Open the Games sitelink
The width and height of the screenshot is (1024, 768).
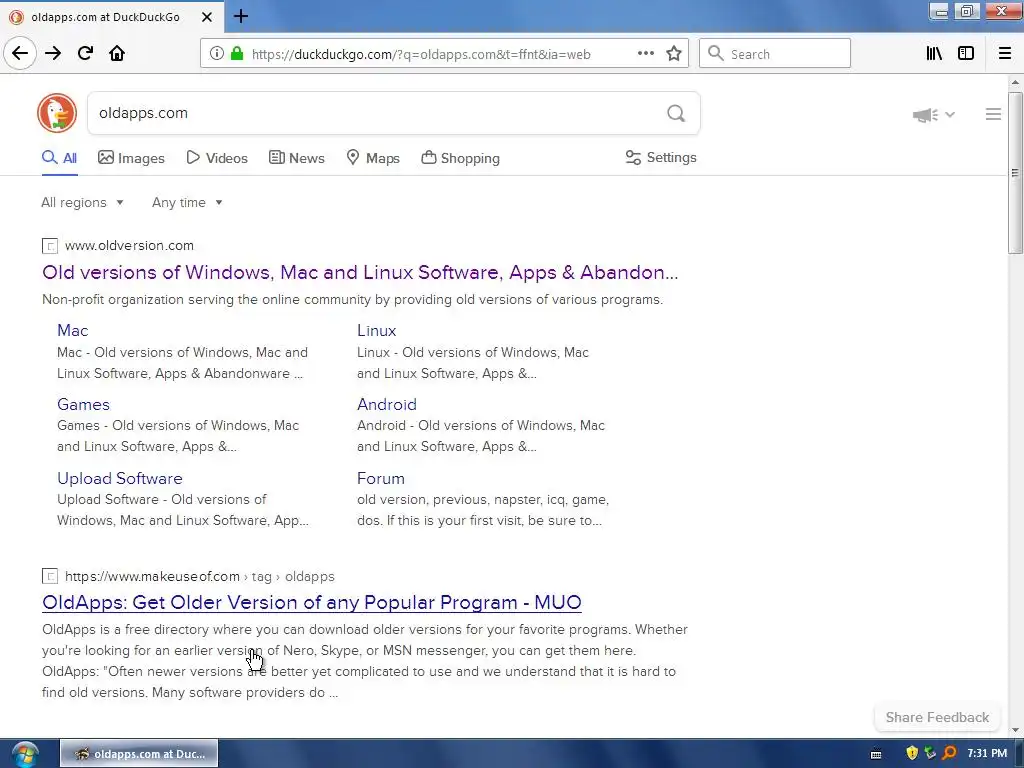pos(83,404)
